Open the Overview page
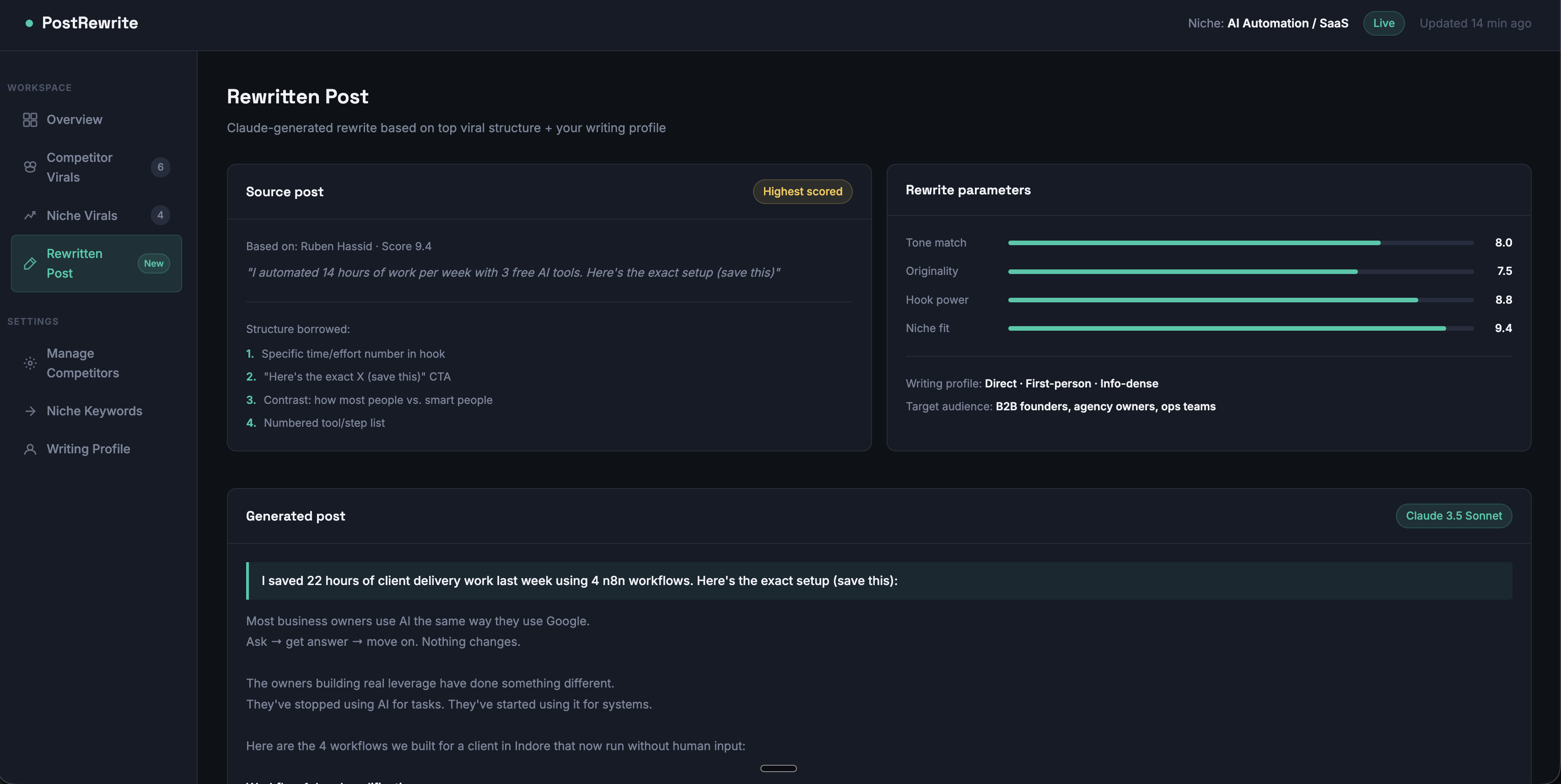The image size is (1561, 784). 97,120
